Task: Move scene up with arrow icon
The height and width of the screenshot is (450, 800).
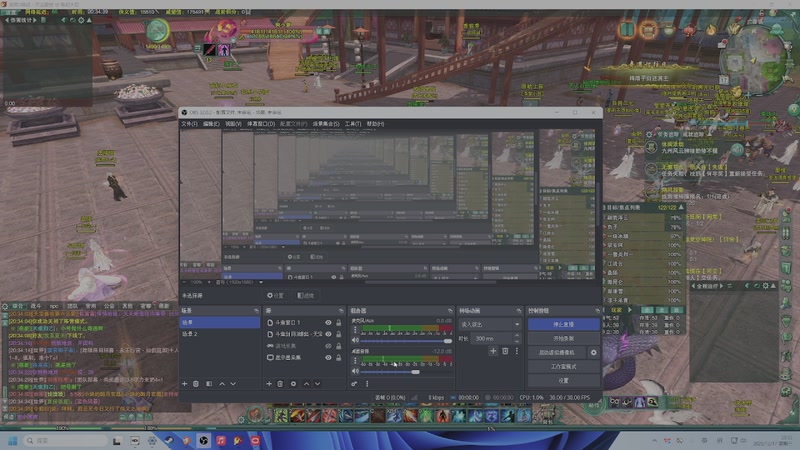Action: tap(222, 384)
